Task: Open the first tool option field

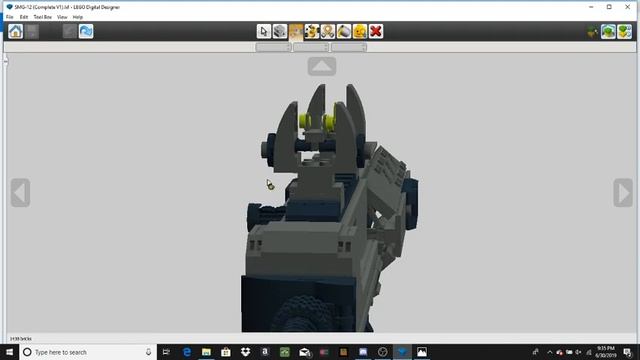Action: click(273, 47)
